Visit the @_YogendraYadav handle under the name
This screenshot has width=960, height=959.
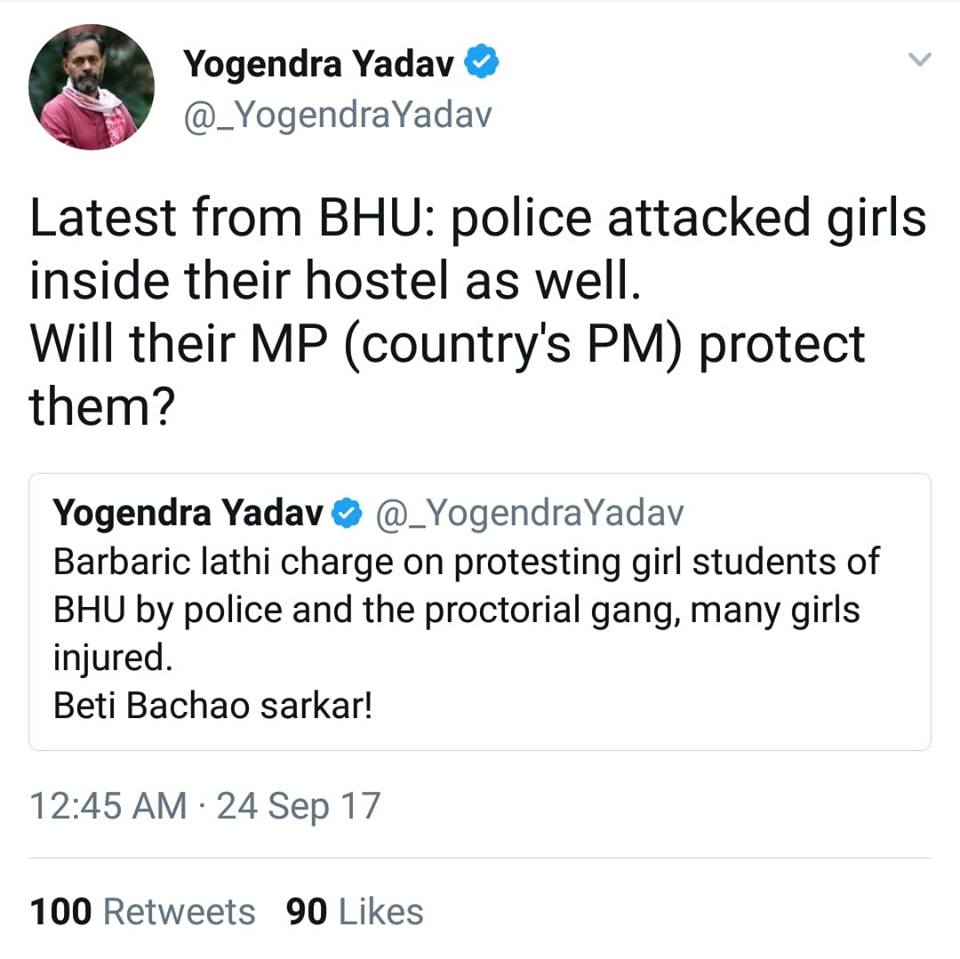point(337,117)
